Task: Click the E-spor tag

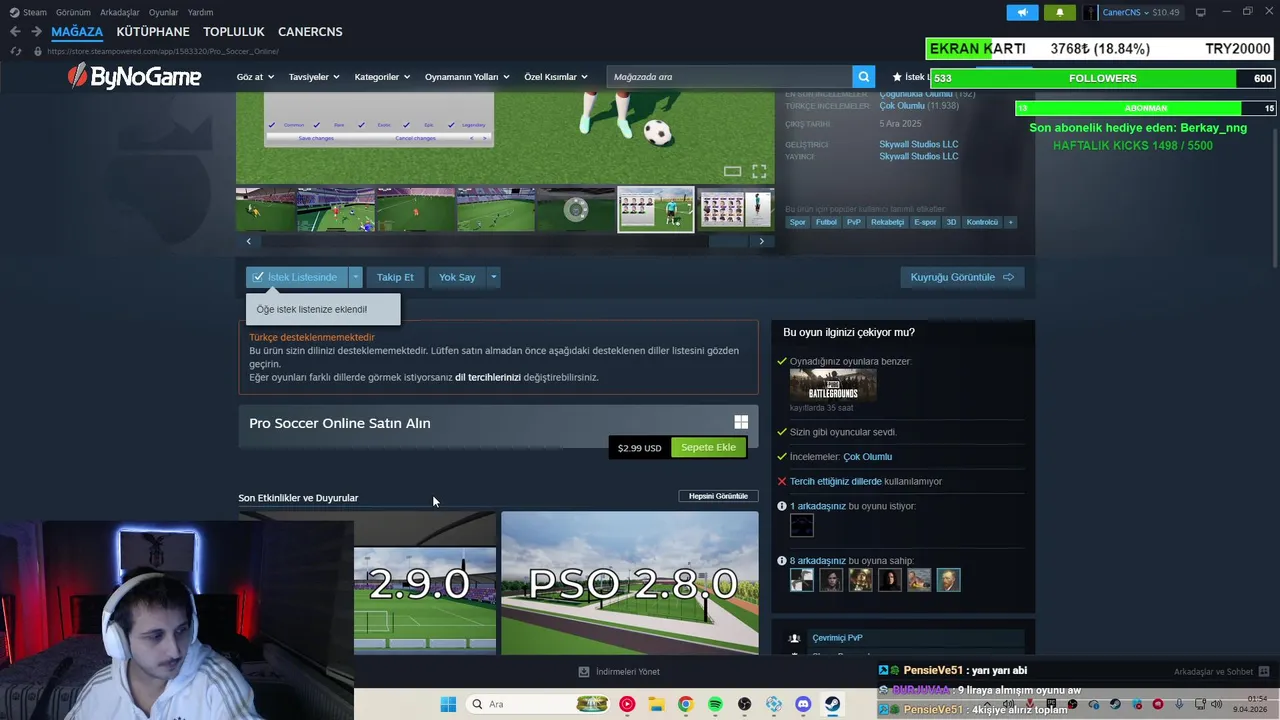Action: [925, 222]
